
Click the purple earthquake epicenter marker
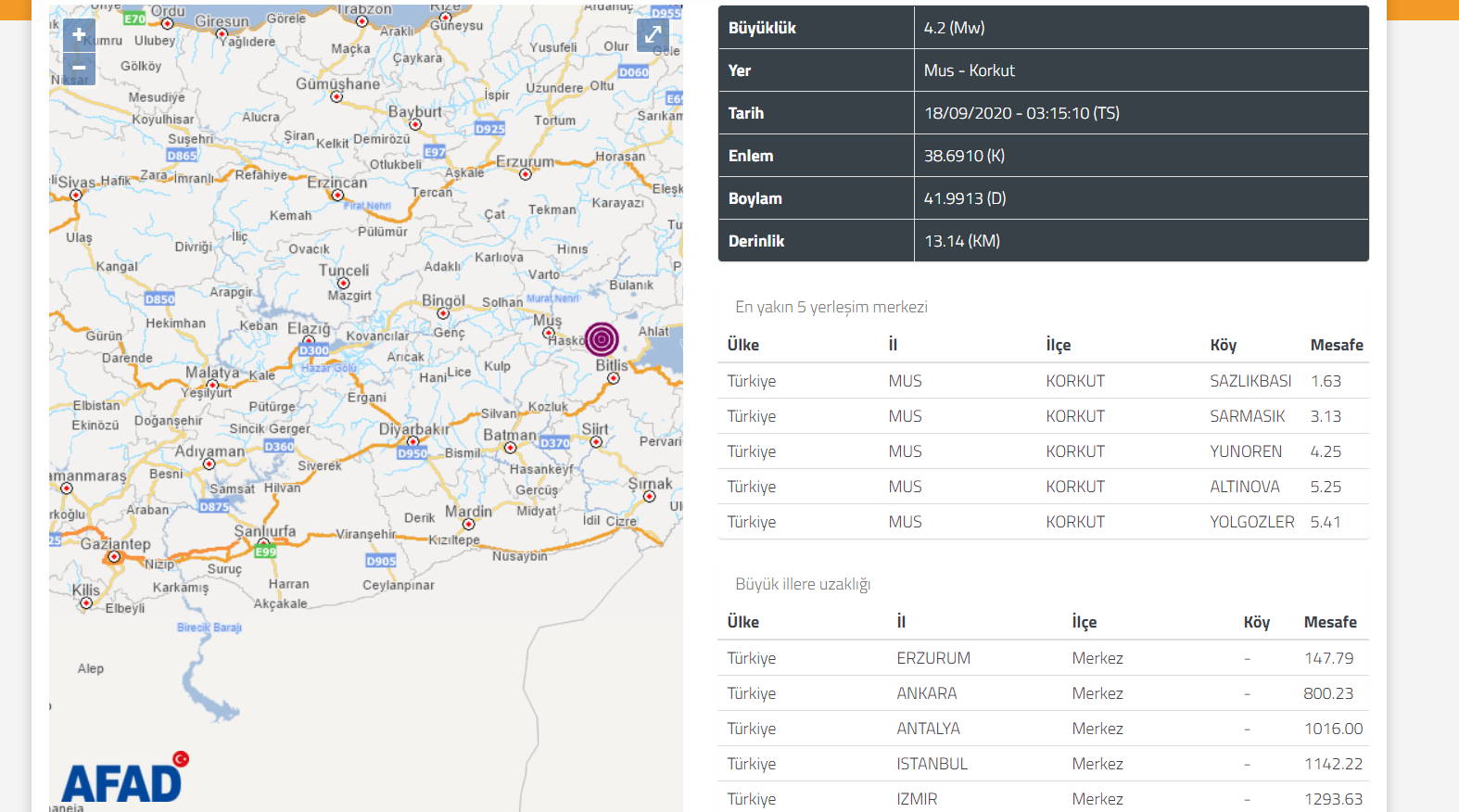602,339
